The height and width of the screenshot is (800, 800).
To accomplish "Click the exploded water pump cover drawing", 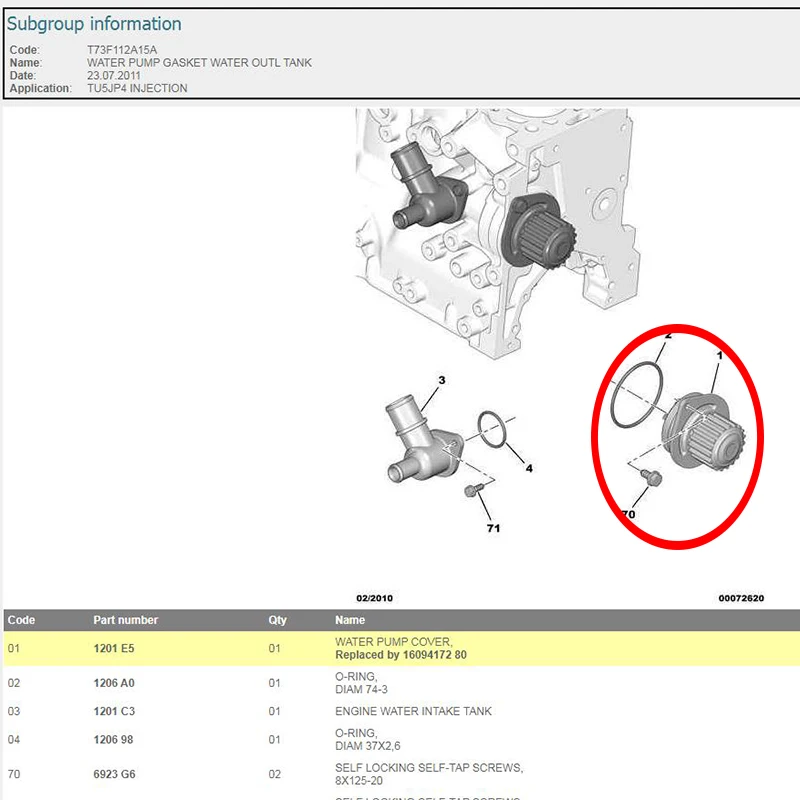I will (704, 432).
